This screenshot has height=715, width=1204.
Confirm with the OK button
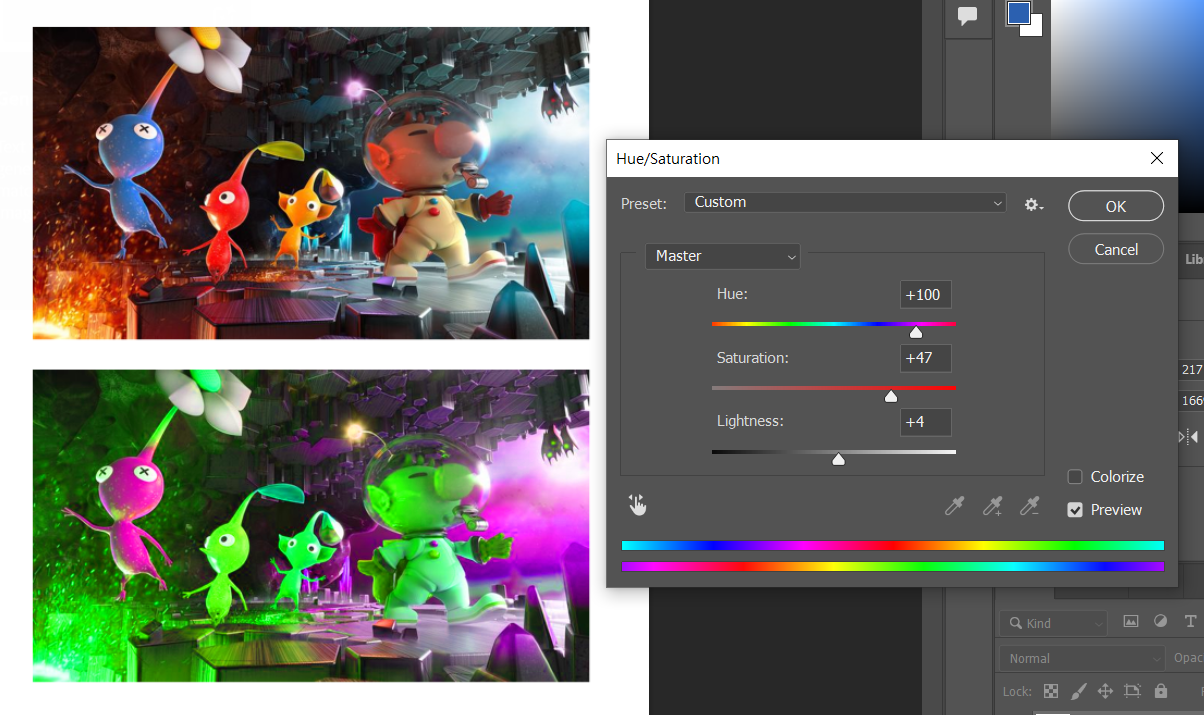click(x=1116, y=206)
